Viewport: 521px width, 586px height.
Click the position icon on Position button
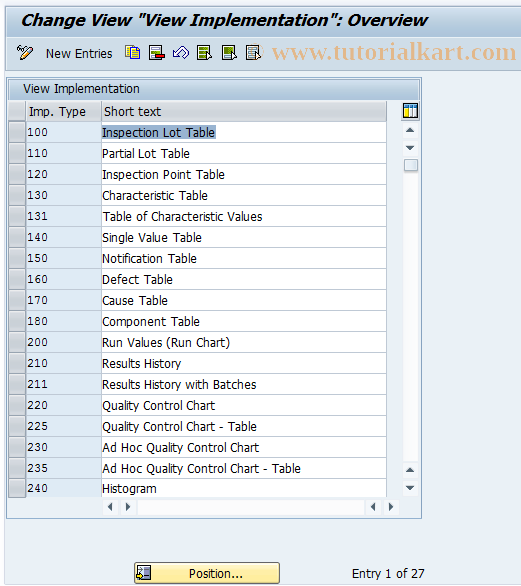click(144, 573)
